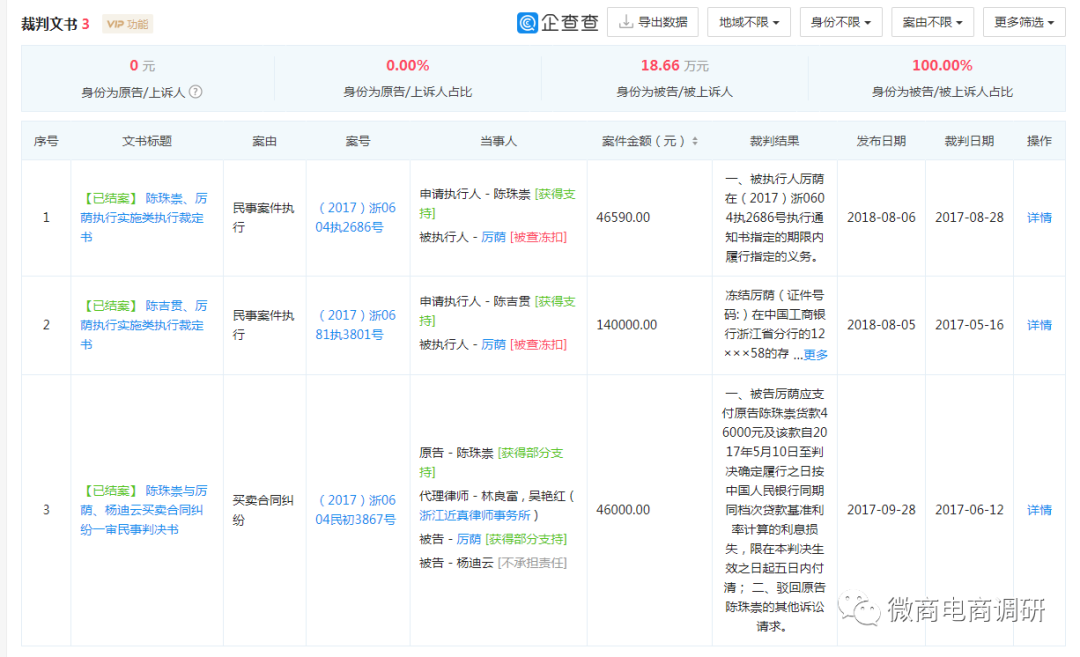Viewport: 1080px width, 657px height.
Task: Expand the 更多筛选 filter panel
Action: coord(1023,21)
